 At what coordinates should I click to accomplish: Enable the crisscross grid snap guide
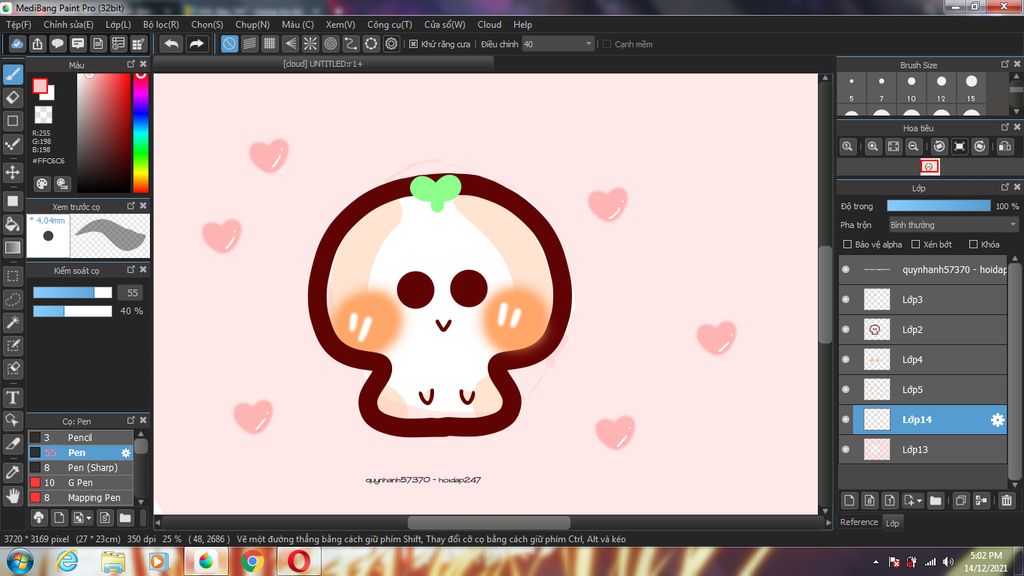point(270,44)
